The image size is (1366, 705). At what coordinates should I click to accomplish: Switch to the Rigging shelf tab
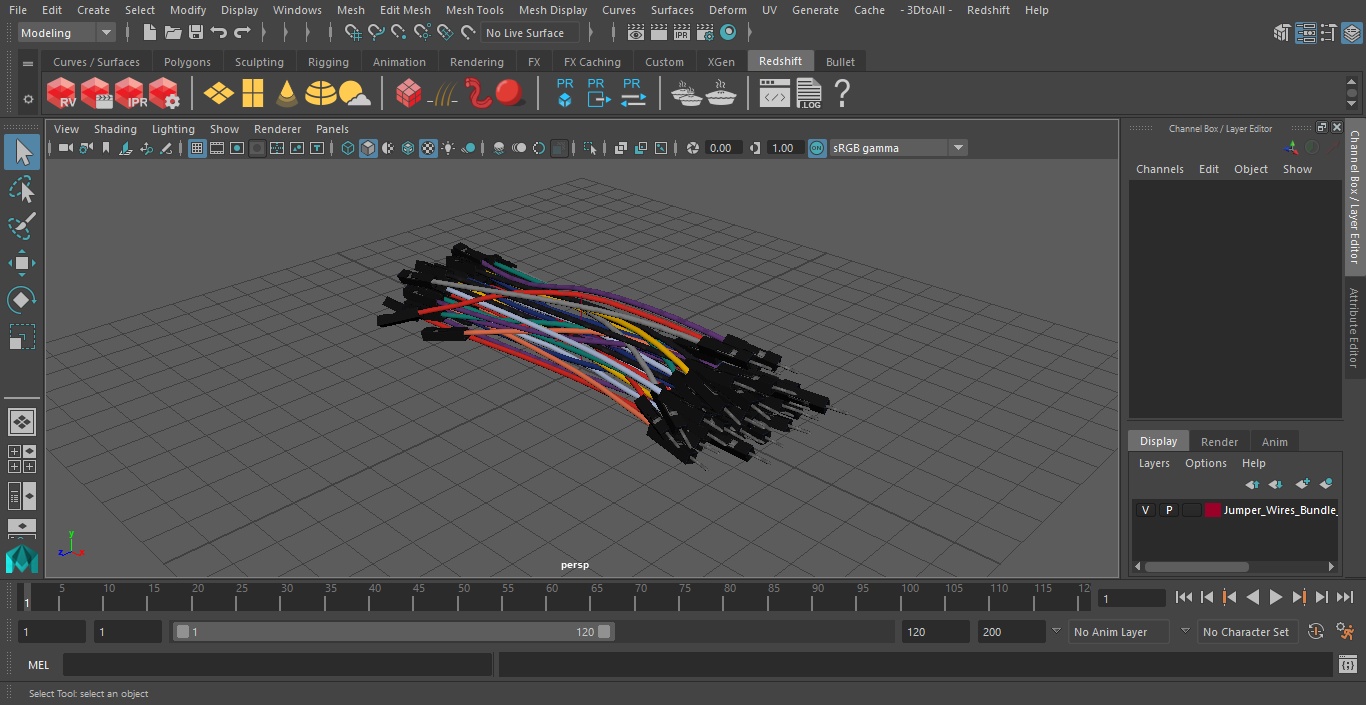(328, 62)
